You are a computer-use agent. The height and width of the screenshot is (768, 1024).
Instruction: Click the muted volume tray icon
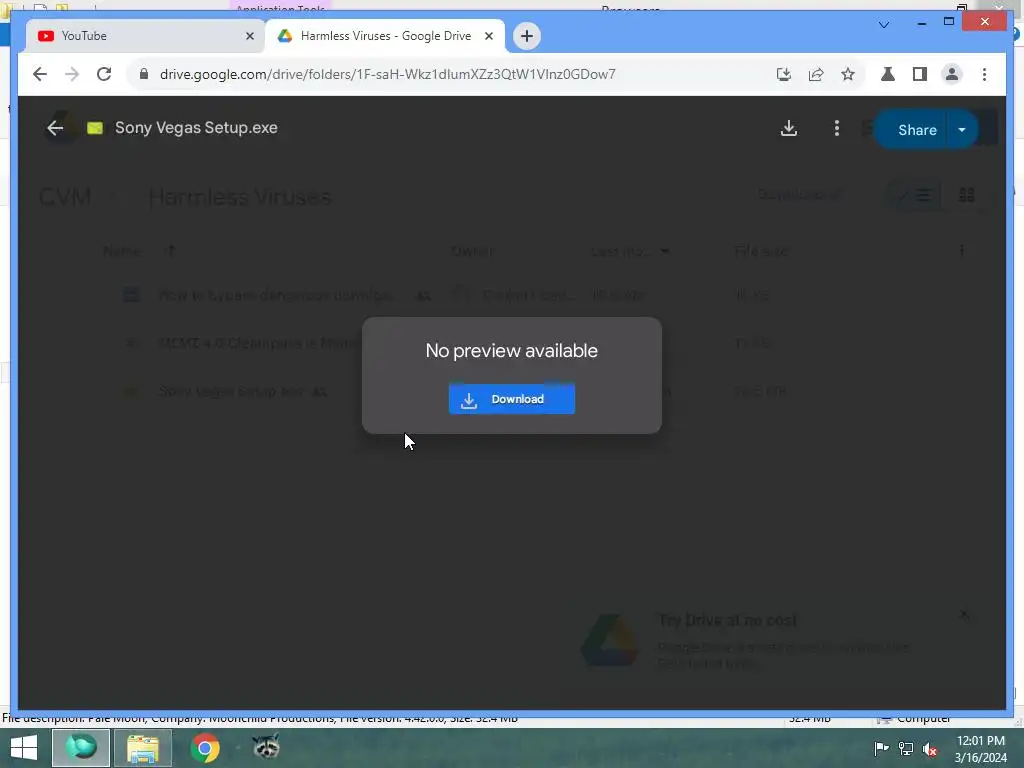pyautogui.click(x=930, y=749)
